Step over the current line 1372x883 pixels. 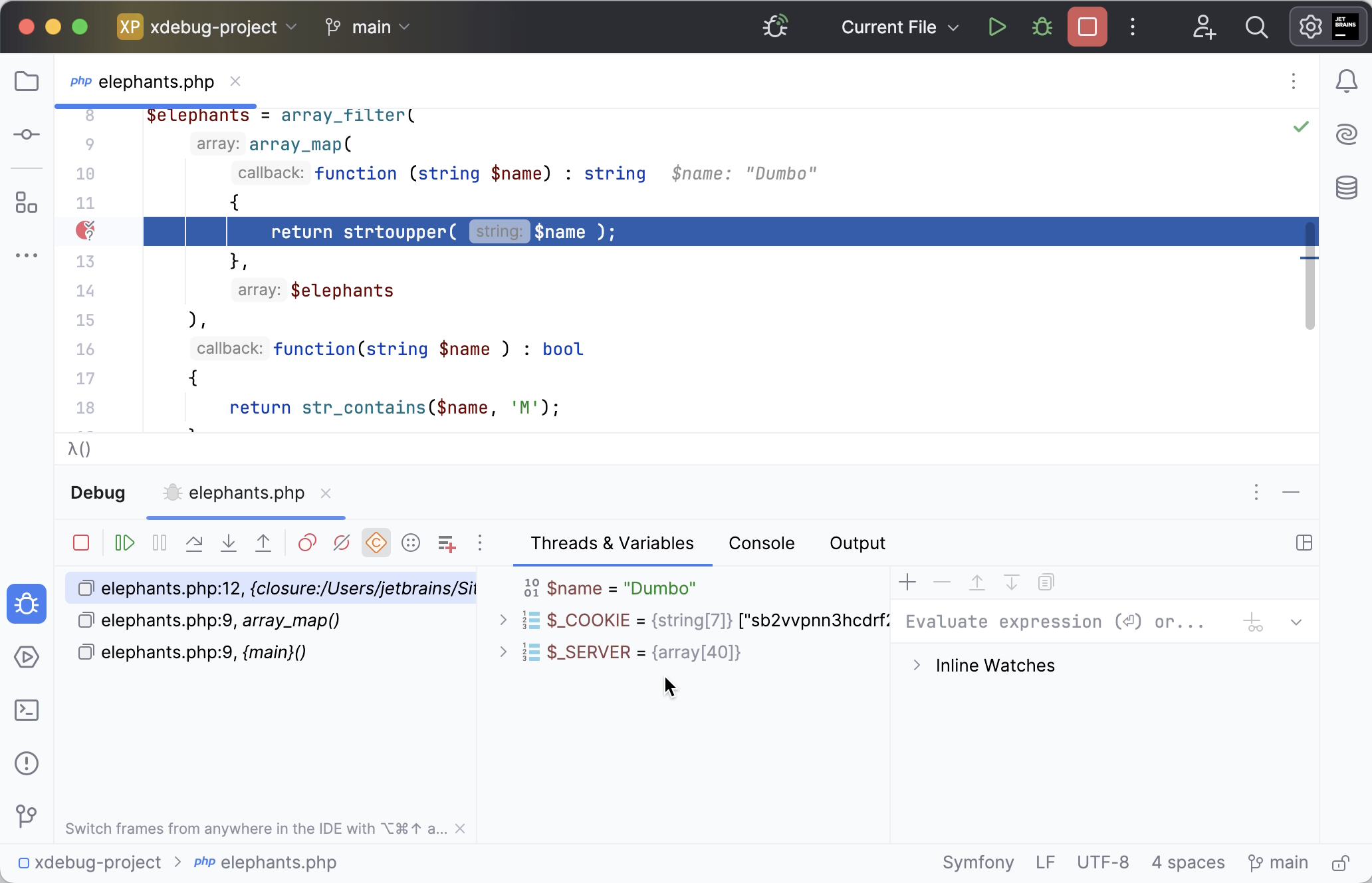(x=195, y=543)
